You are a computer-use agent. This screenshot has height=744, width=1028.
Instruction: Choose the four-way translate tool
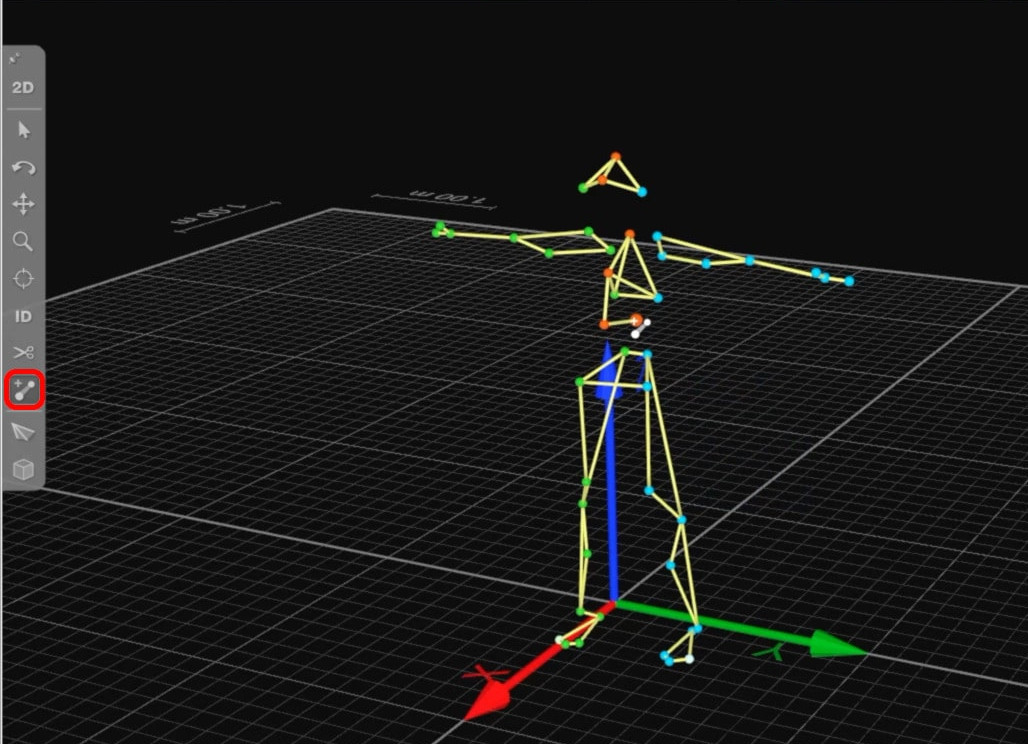(23, 205)
